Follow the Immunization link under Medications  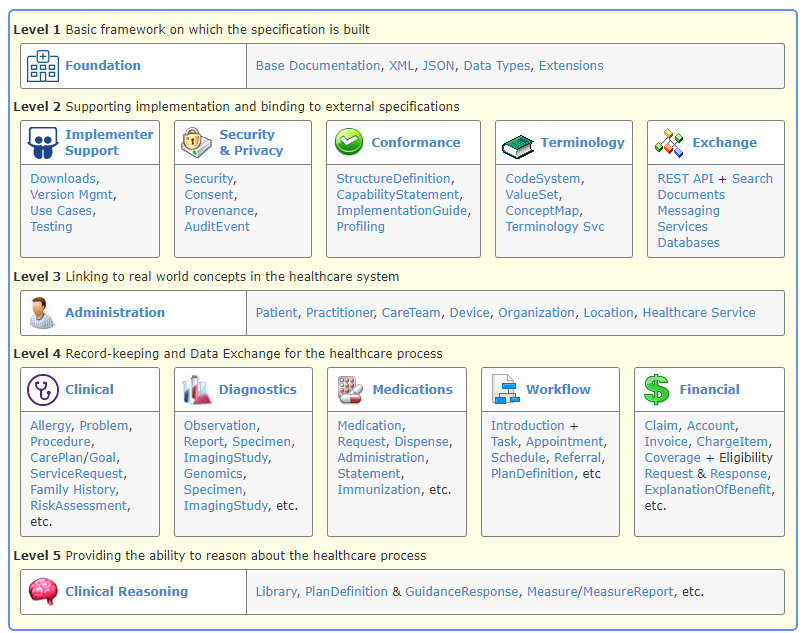pyautogui.click(x=379, y=490)
